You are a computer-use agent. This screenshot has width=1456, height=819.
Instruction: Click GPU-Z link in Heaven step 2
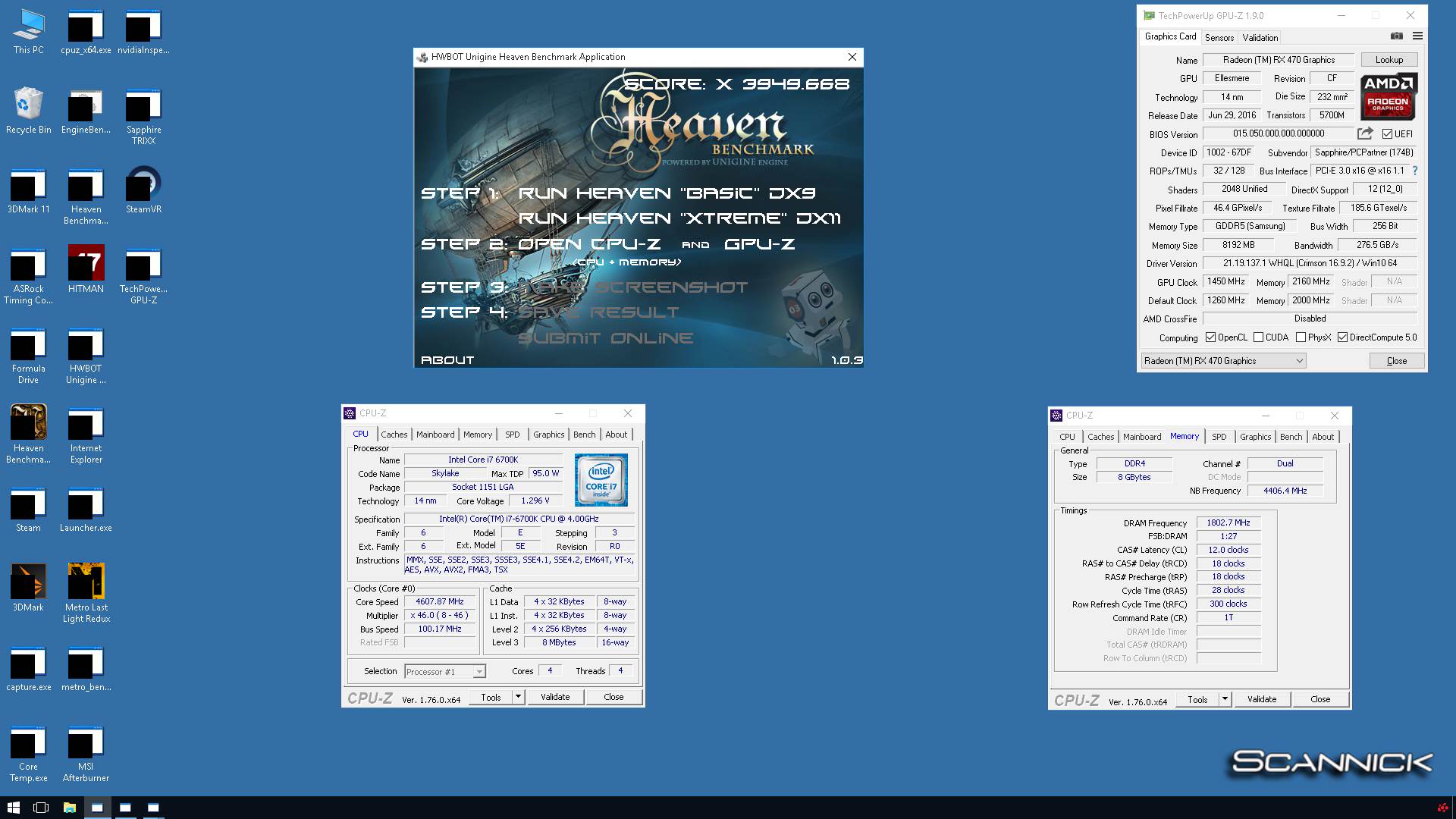[759, 244]
